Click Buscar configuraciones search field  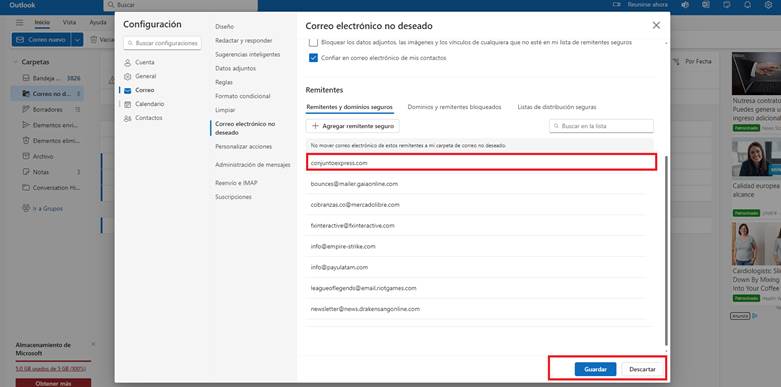click(162, 43)
